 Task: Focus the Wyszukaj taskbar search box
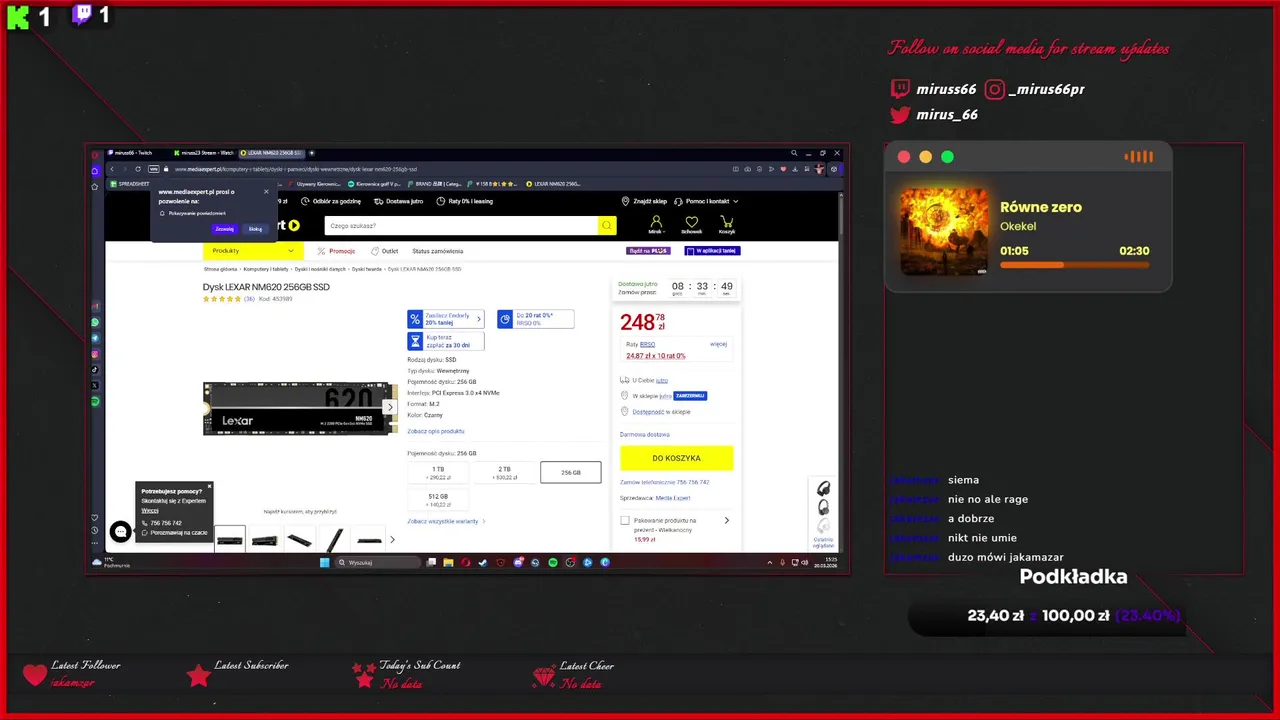[x=378, y=562]
